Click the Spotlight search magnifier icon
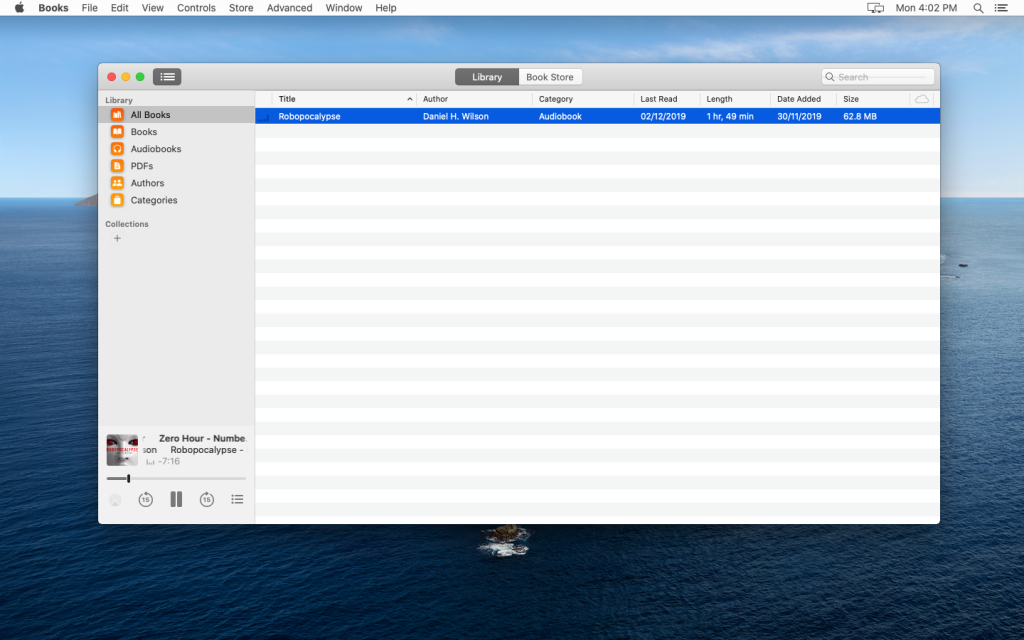 point(978,8)
